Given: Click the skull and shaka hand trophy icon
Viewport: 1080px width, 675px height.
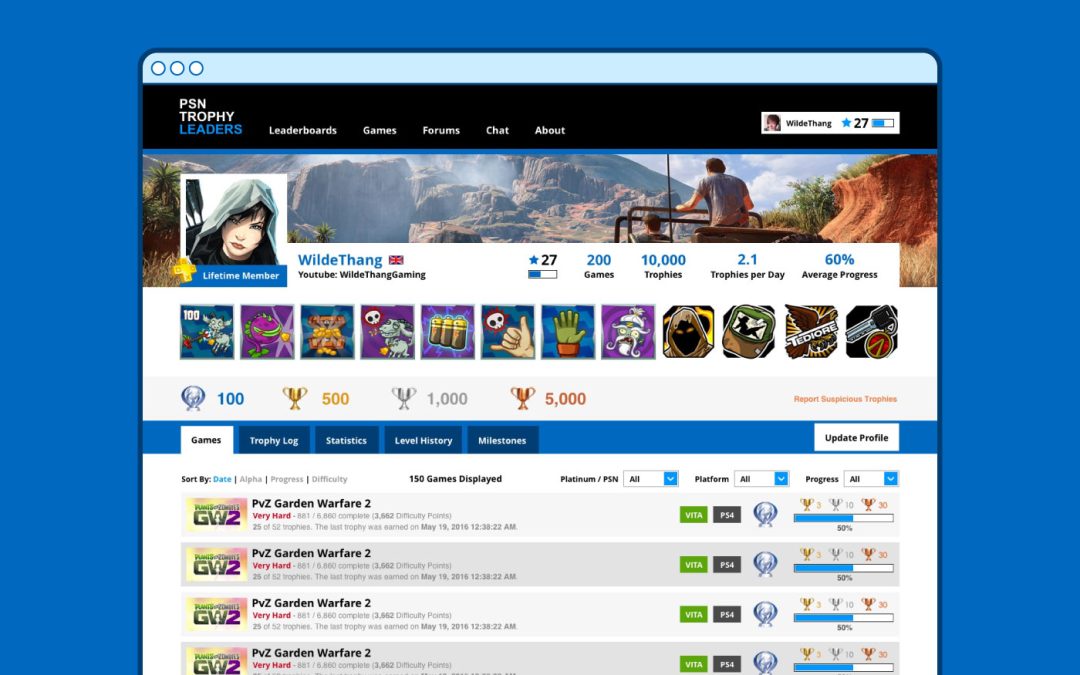Looking at the screenshot, I should coord(508,332).
